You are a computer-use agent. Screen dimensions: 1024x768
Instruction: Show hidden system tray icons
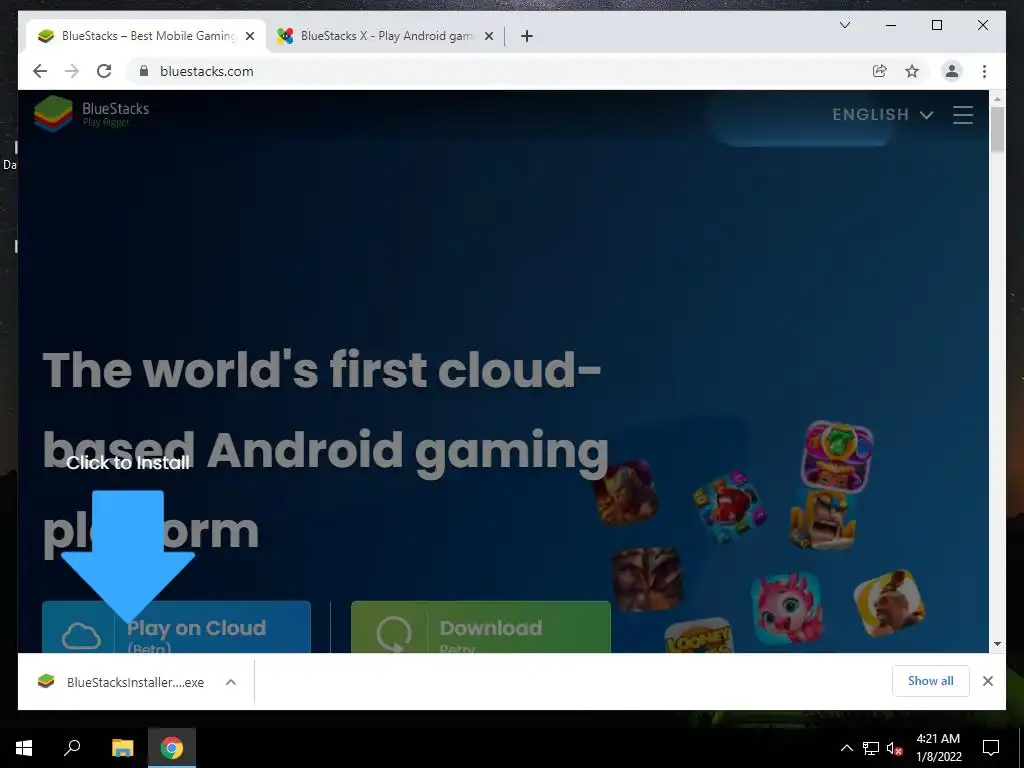pyautogui.click(x=846, y=748)
